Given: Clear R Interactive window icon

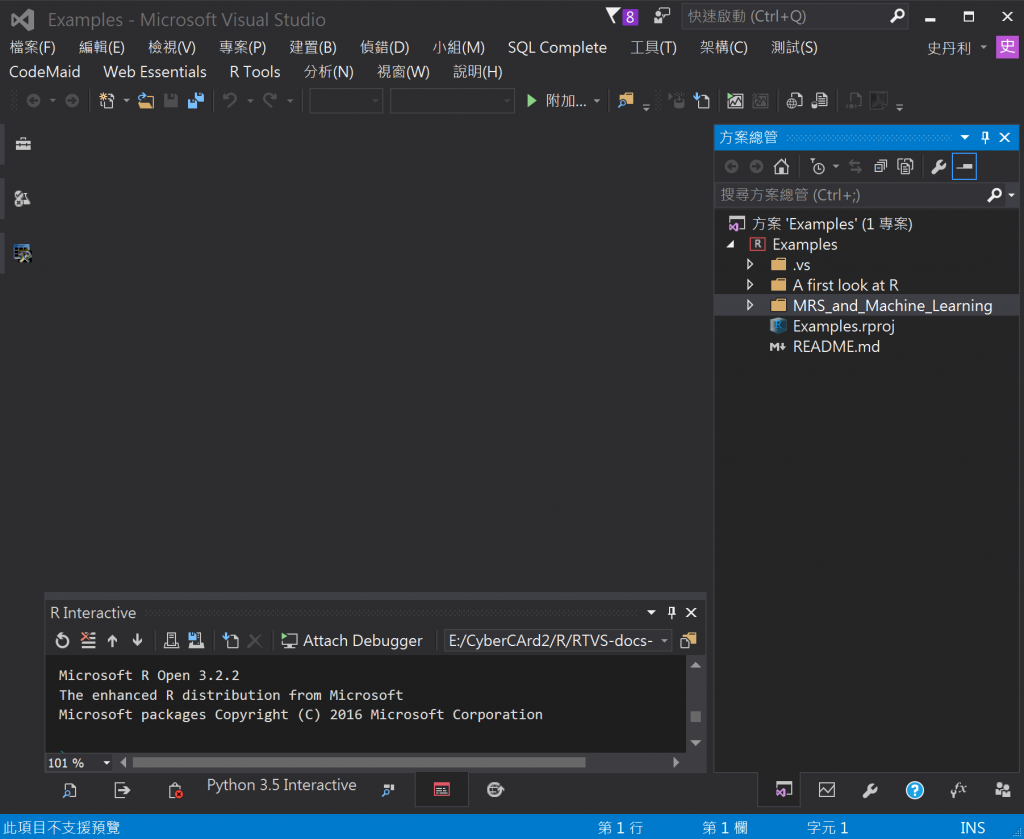Looking at the screenshot, I should tap(88, 641).
